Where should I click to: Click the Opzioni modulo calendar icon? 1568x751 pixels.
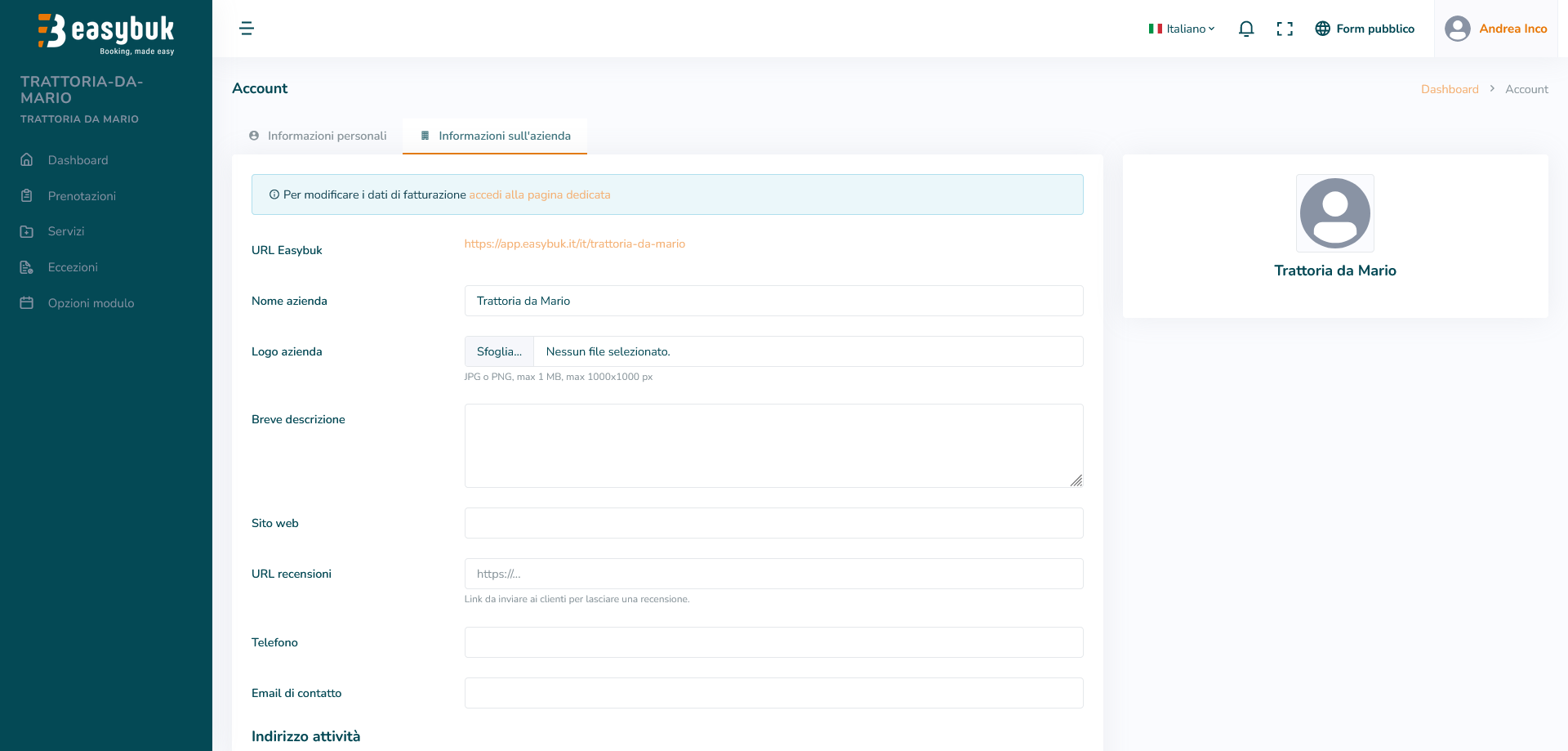(x=27, y=303)
